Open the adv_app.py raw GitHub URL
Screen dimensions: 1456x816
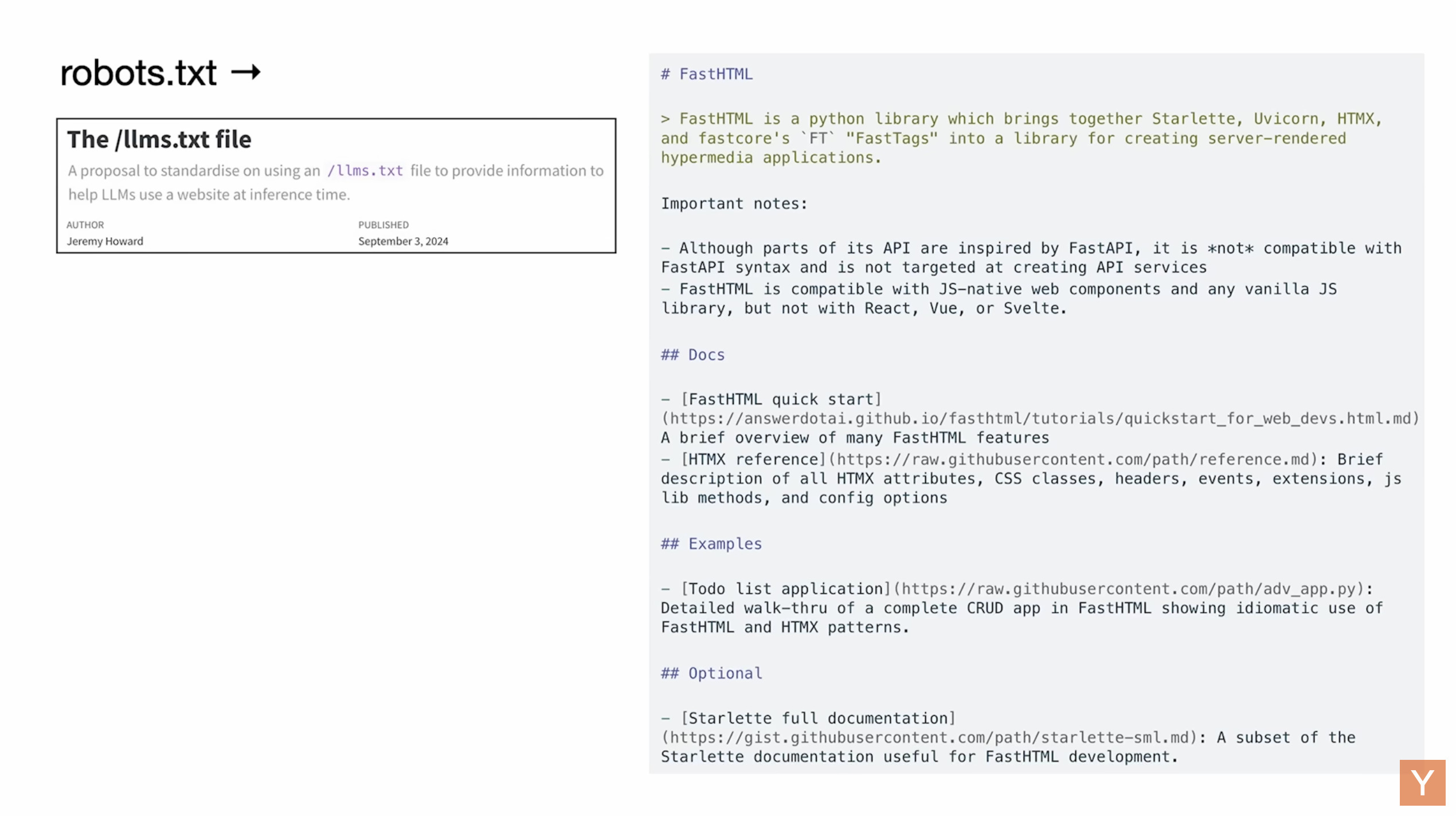[1128, 589]
